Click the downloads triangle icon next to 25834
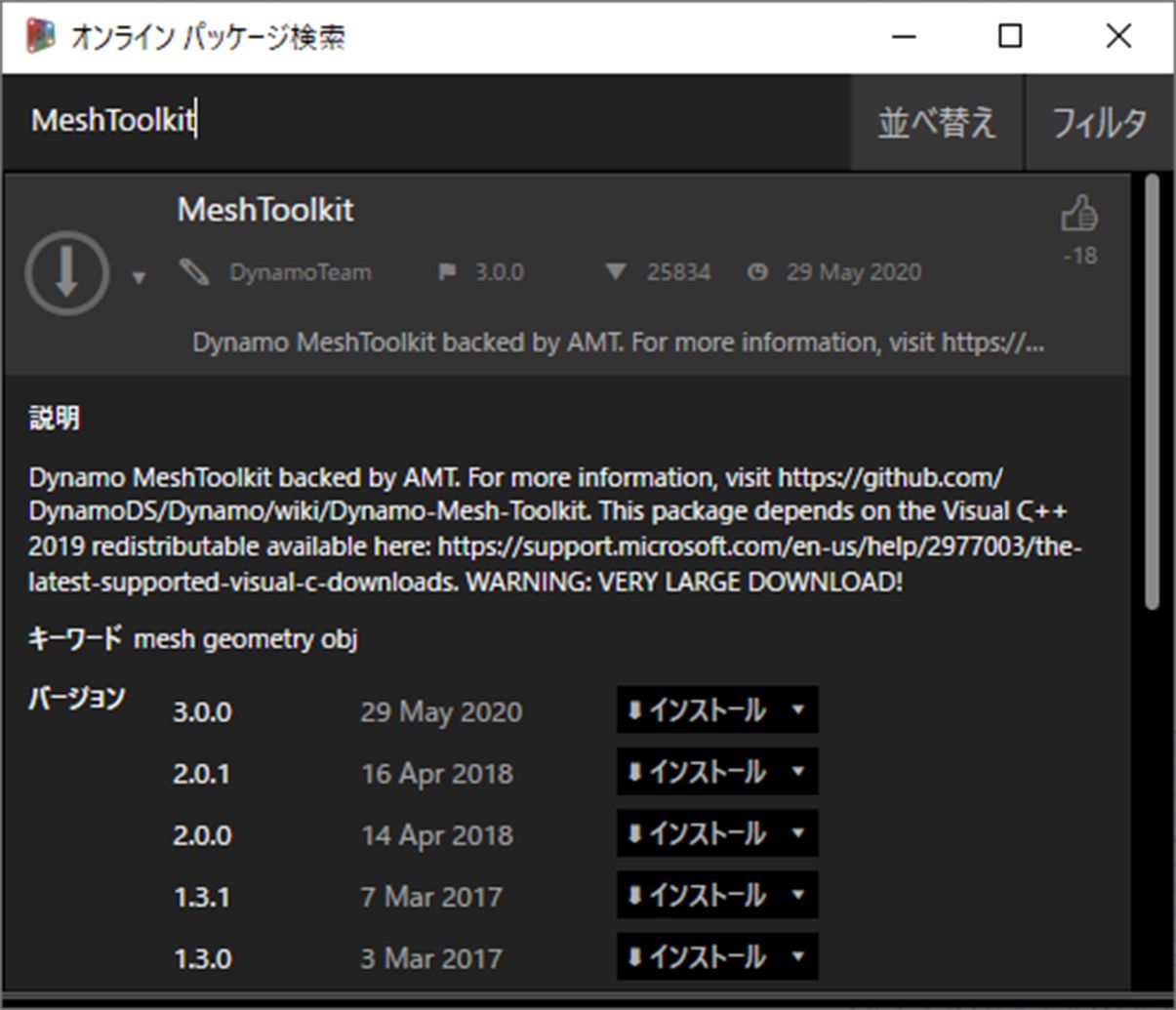 coord(615,272)
